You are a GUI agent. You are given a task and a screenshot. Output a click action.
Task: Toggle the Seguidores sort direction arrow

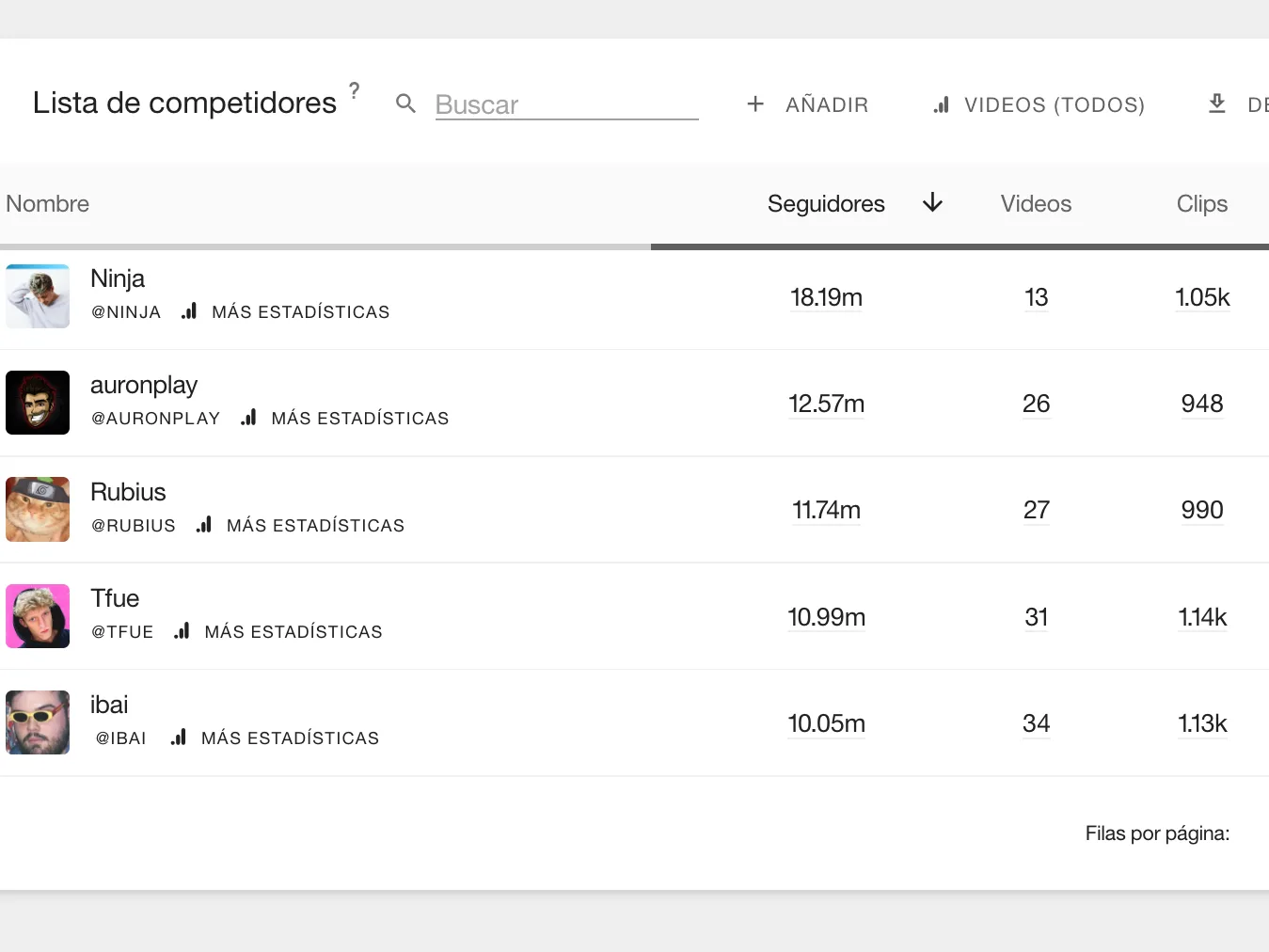click(932, 203)
